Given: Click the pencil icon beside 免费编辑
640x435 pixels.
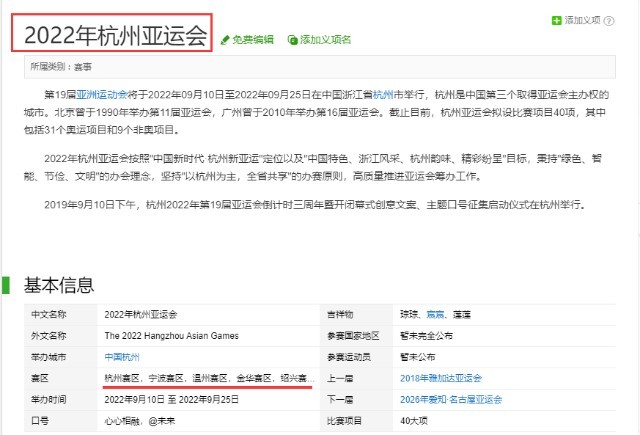Looking at the screenshot, I should coord(225,40).
